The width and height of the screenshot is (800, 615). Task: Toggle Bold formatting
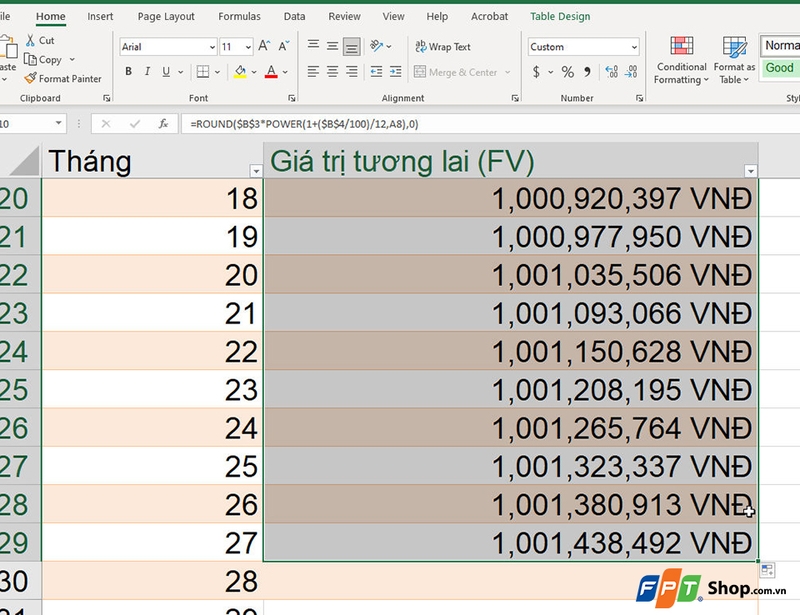pyautogui.click(x=128, y=71)
